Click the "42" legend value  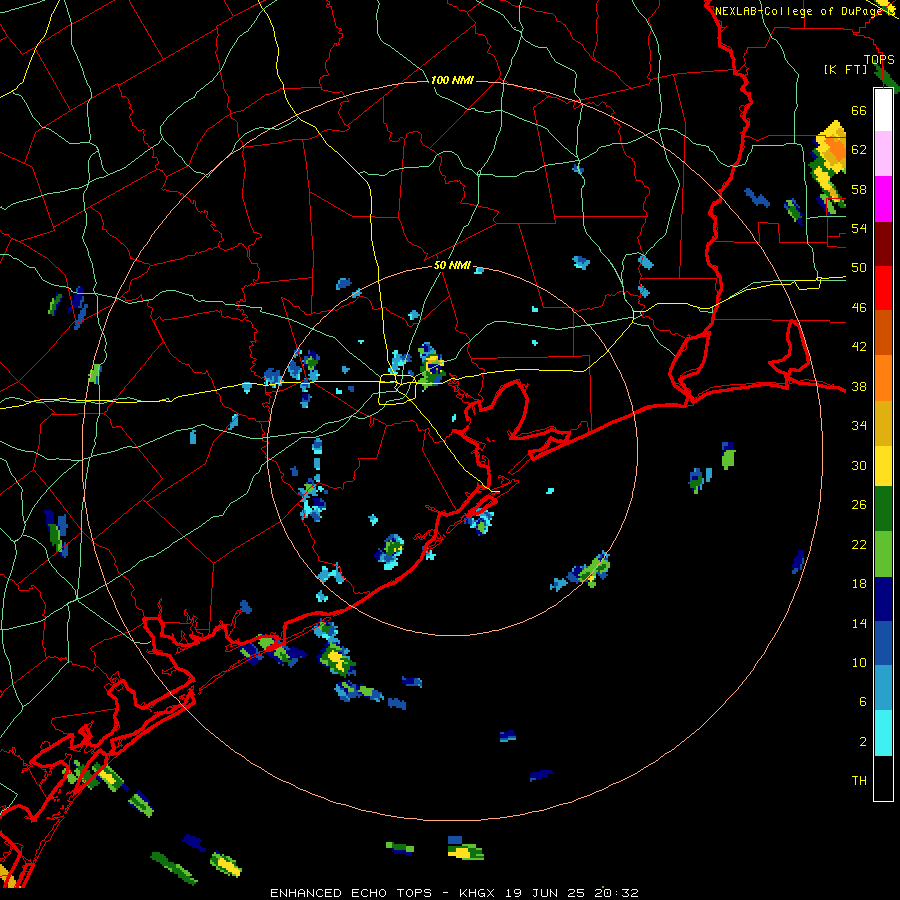(859, 347)
